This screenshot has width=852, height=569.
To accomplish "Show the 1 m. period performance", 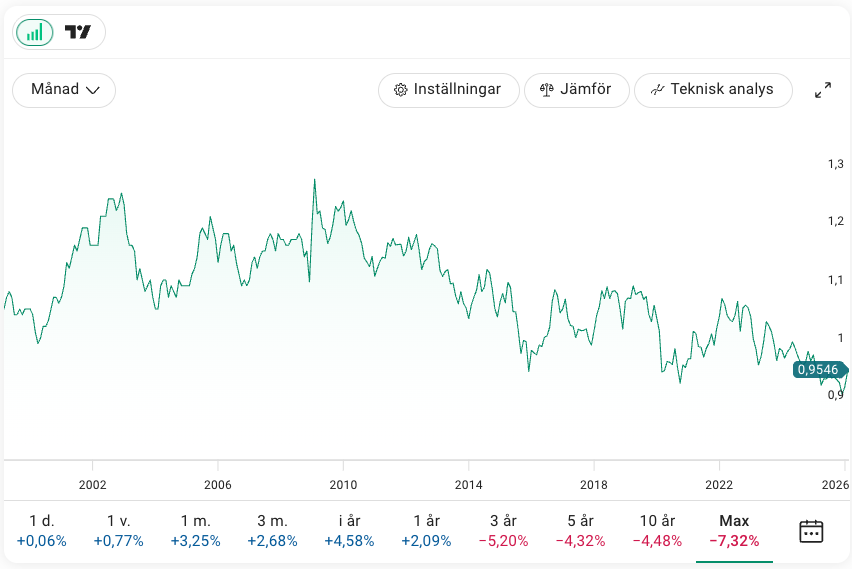I will click(x=196, y=531).
